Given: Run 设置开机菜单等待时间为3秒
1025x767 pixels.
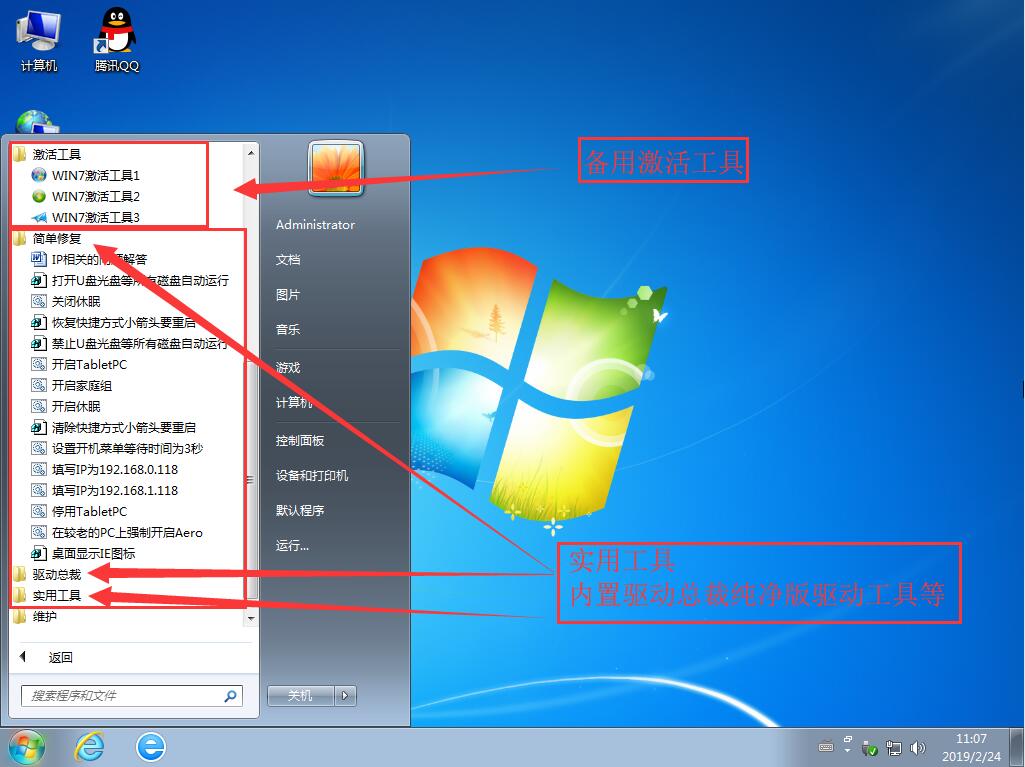Looking at the screenshot, I should [x=118, y=448].
